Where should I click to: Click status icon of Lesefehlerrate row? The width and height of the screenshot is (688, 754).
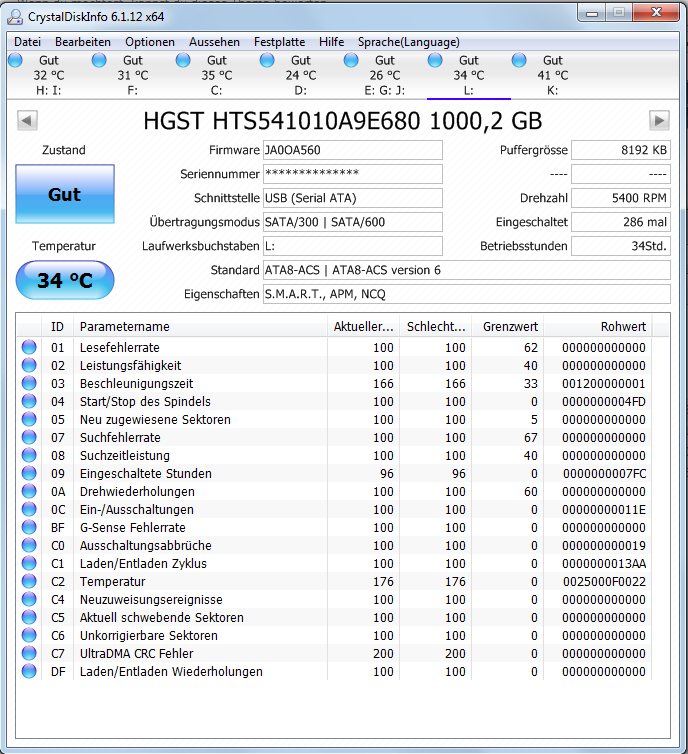[29, 347]
